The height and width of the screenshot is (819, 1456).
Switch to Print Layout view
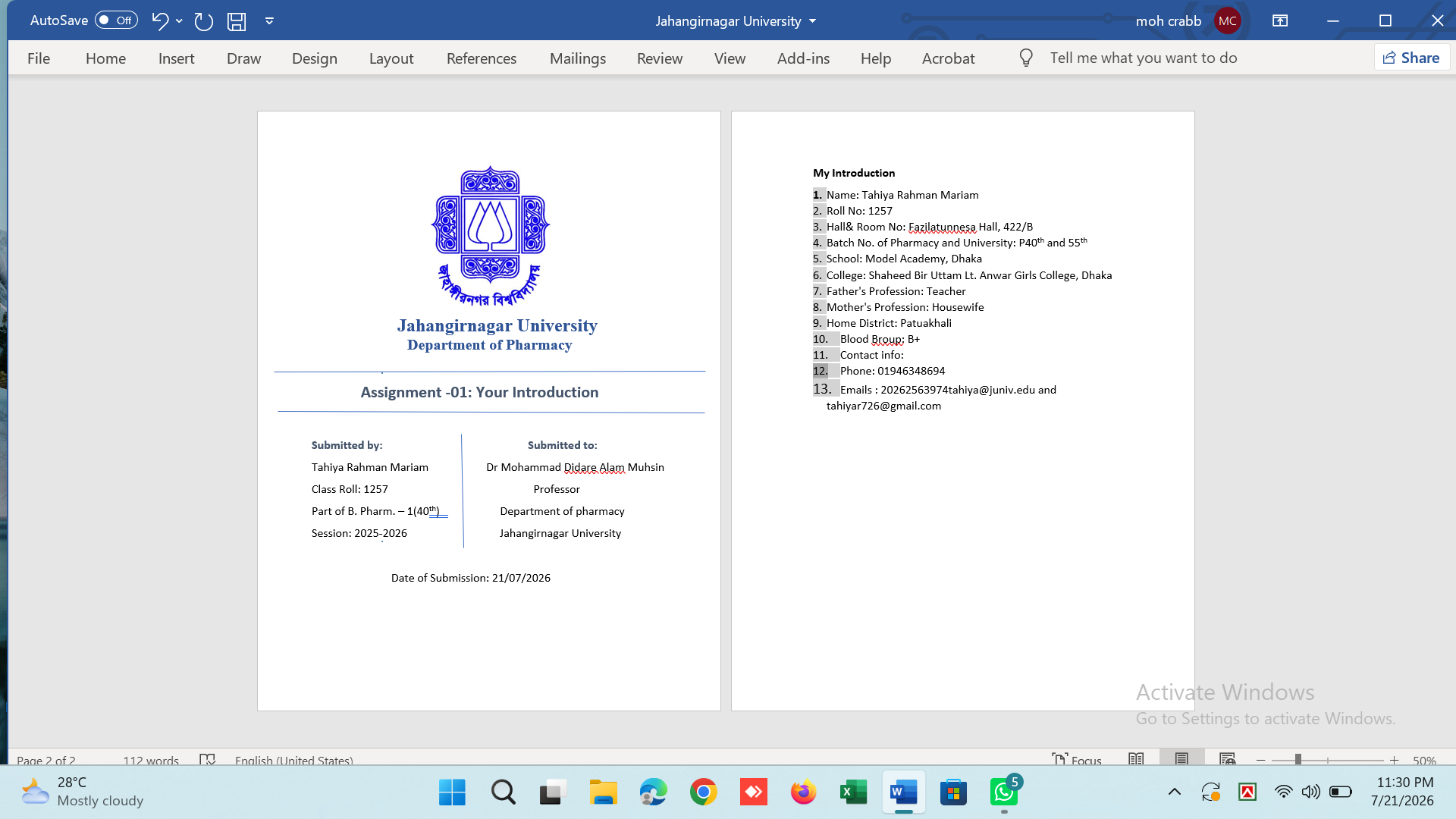1181,758
